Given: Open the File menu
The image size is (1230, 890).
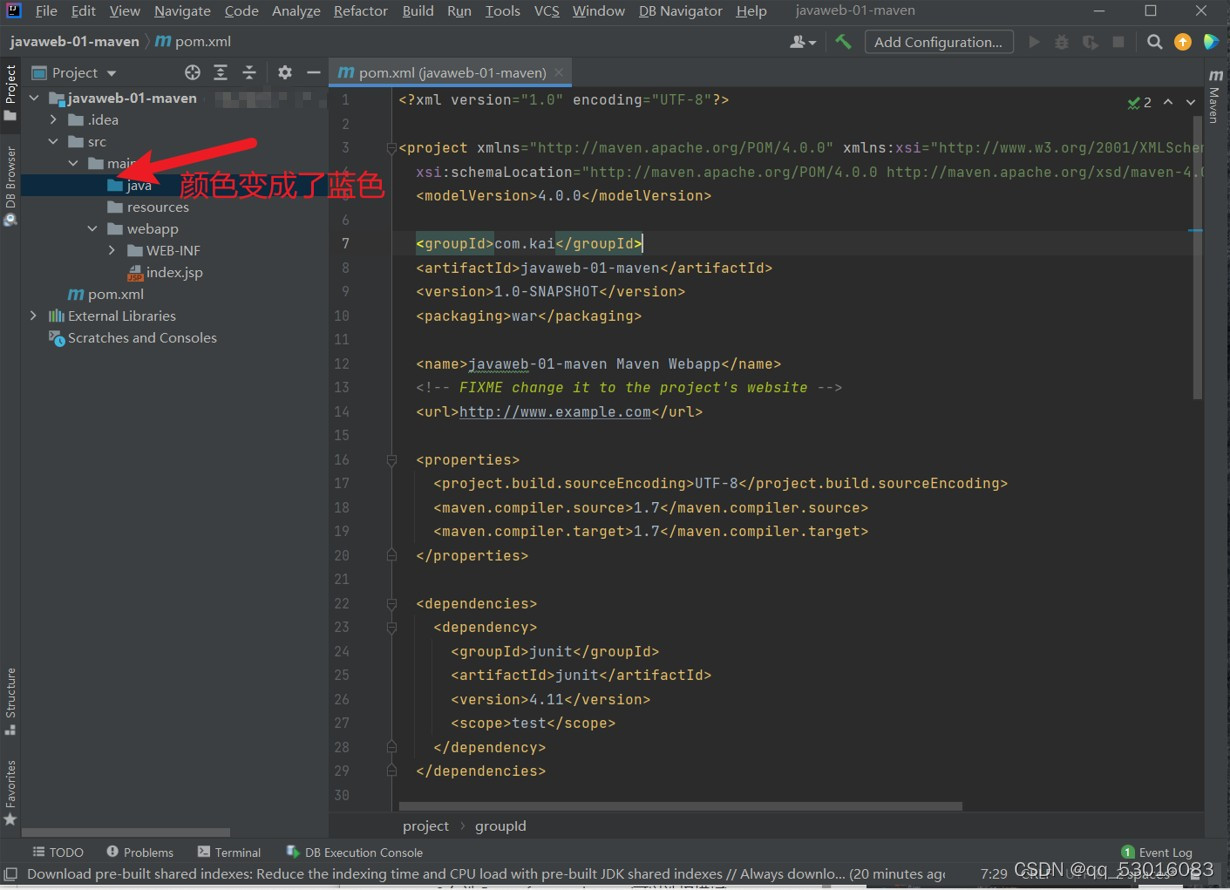Looking at the screenshot, I should tap(46, 11).
